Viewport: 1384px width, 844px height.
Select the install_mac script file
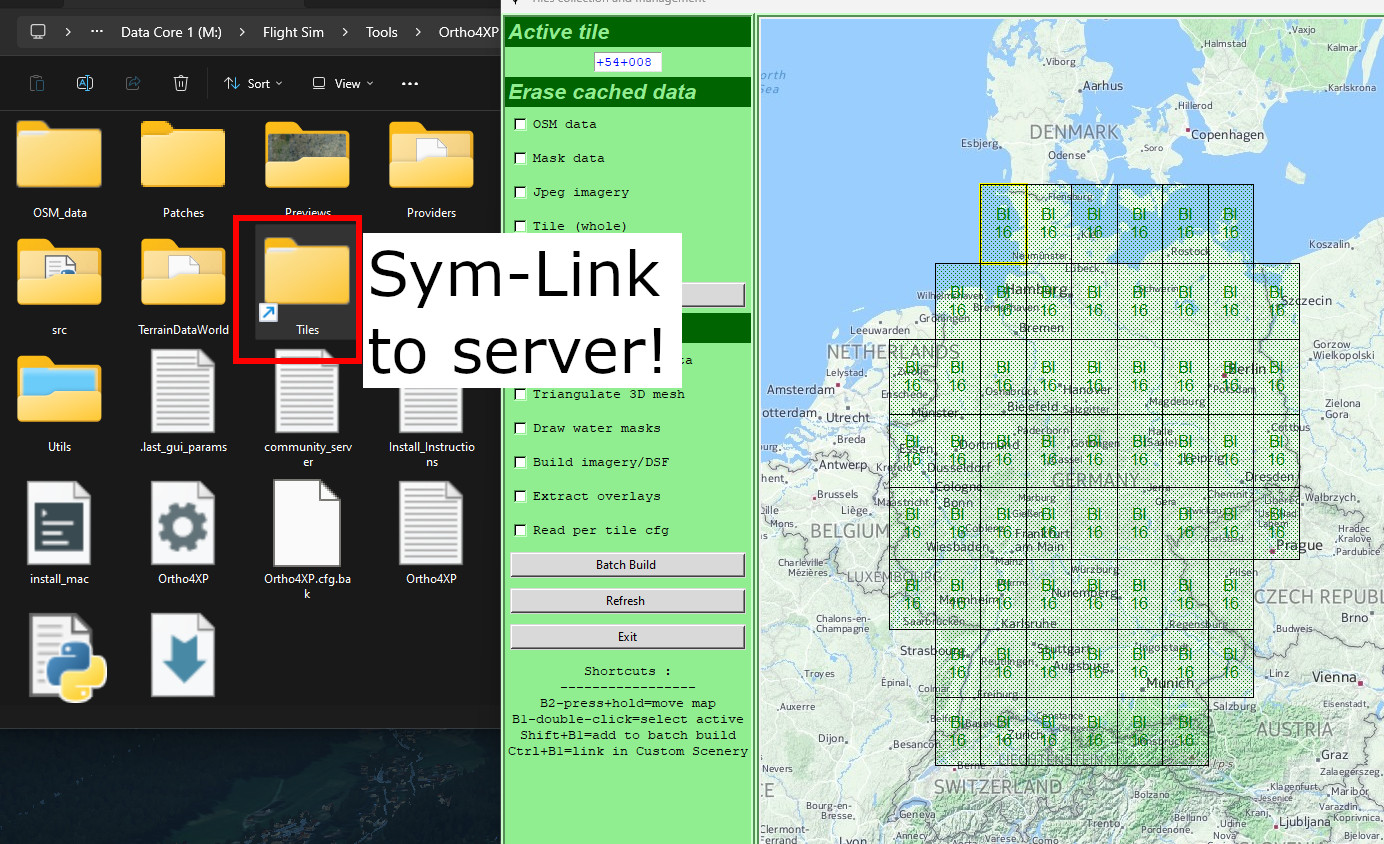pos(59,532)
